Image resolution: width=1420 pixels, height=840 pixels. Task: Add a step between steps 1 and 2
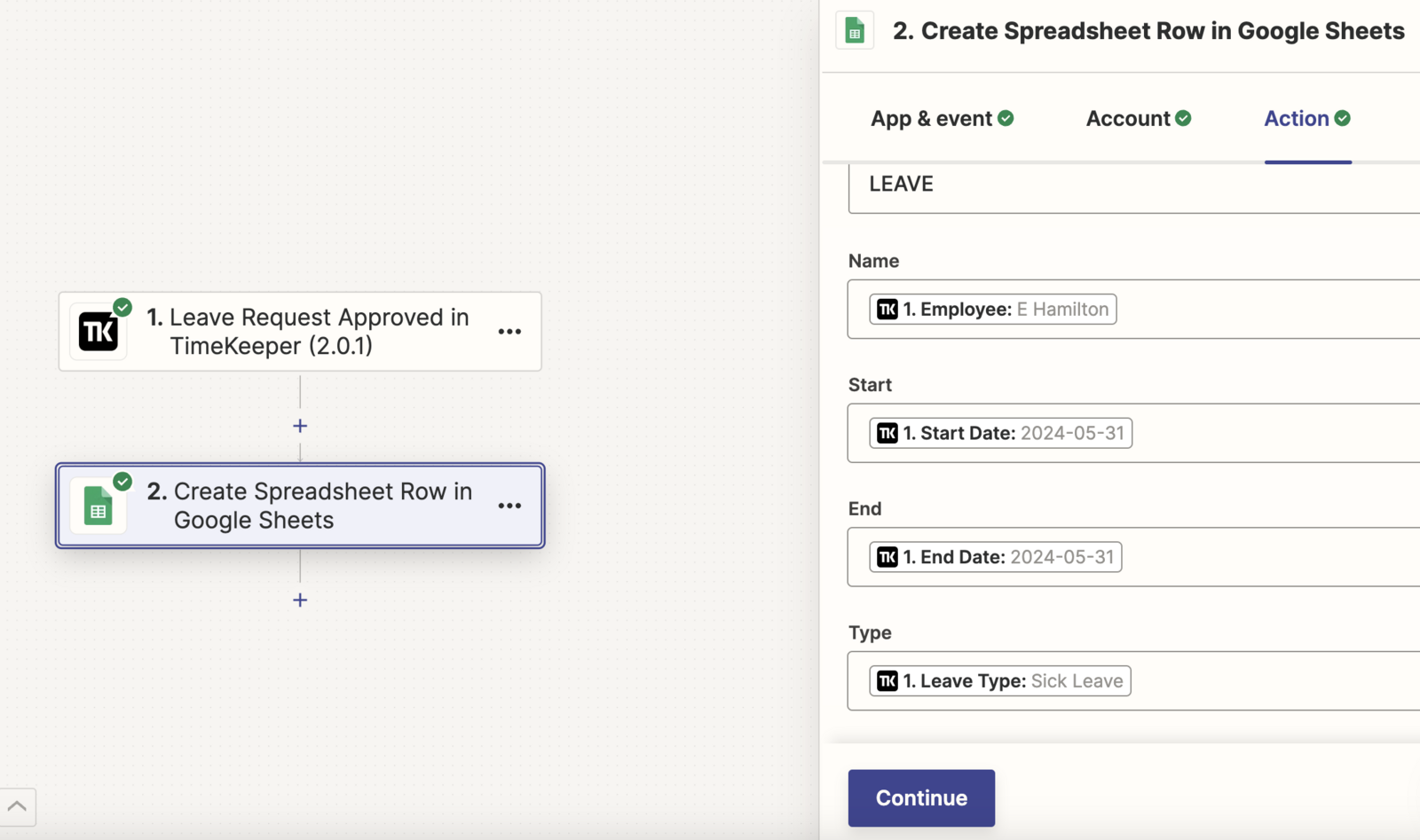(x=300, y=426)
